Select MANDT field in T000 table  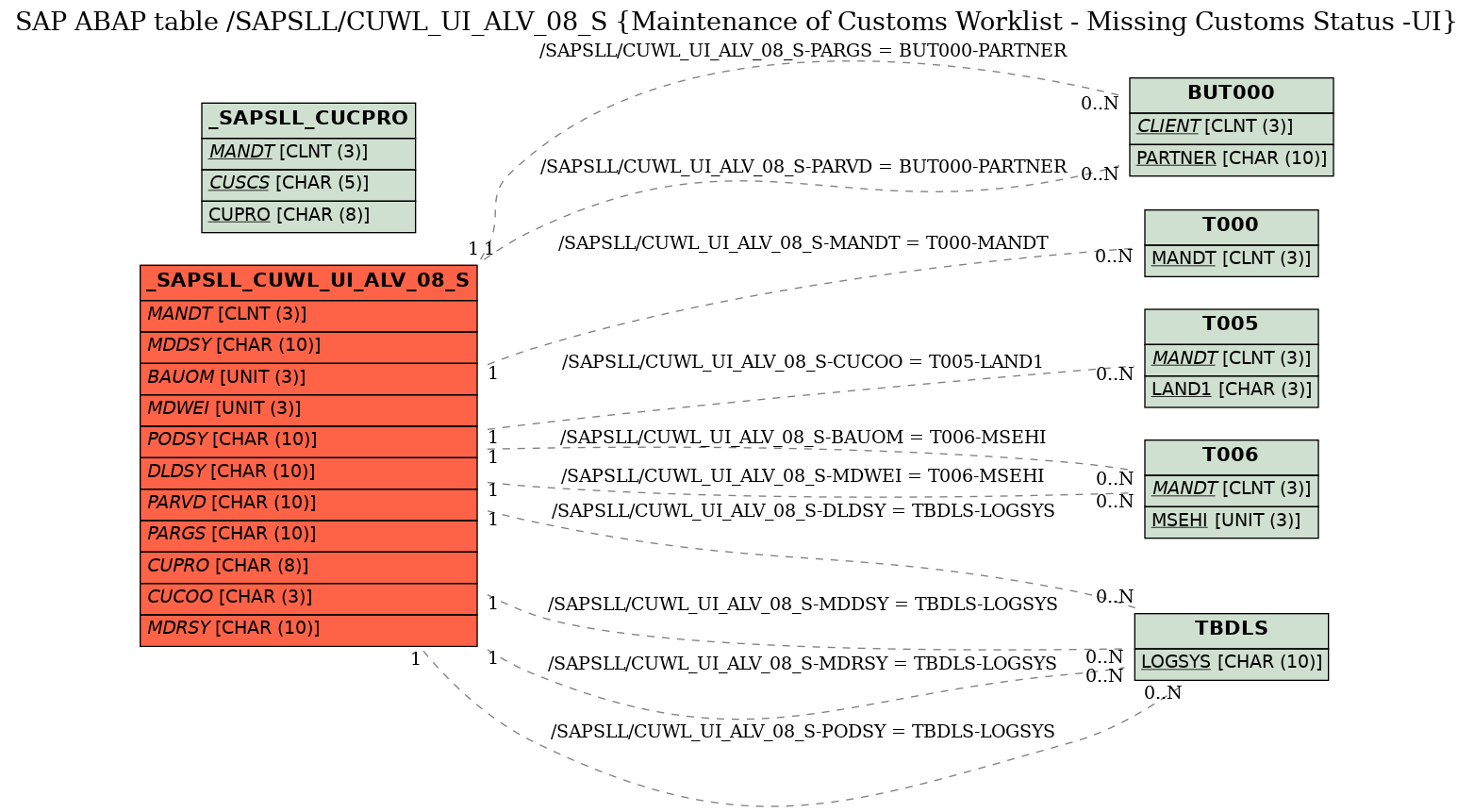click(x=1231, y=259)
